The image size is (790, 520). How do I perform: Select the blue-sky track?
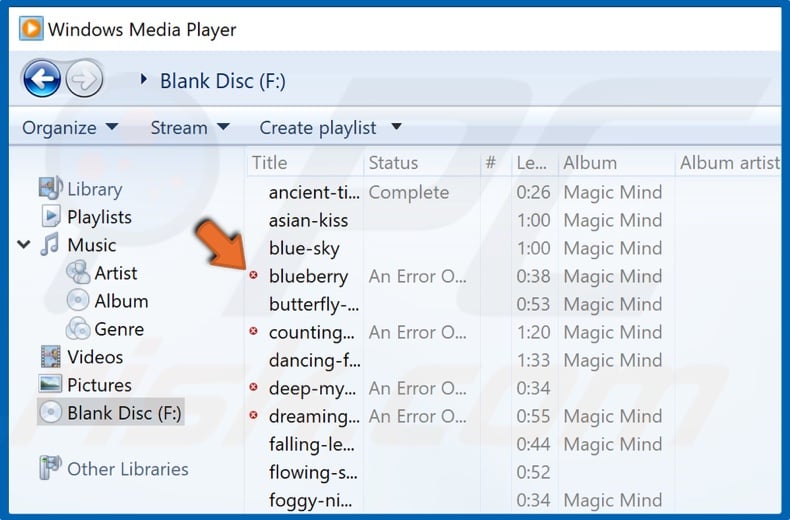[304, 248]
